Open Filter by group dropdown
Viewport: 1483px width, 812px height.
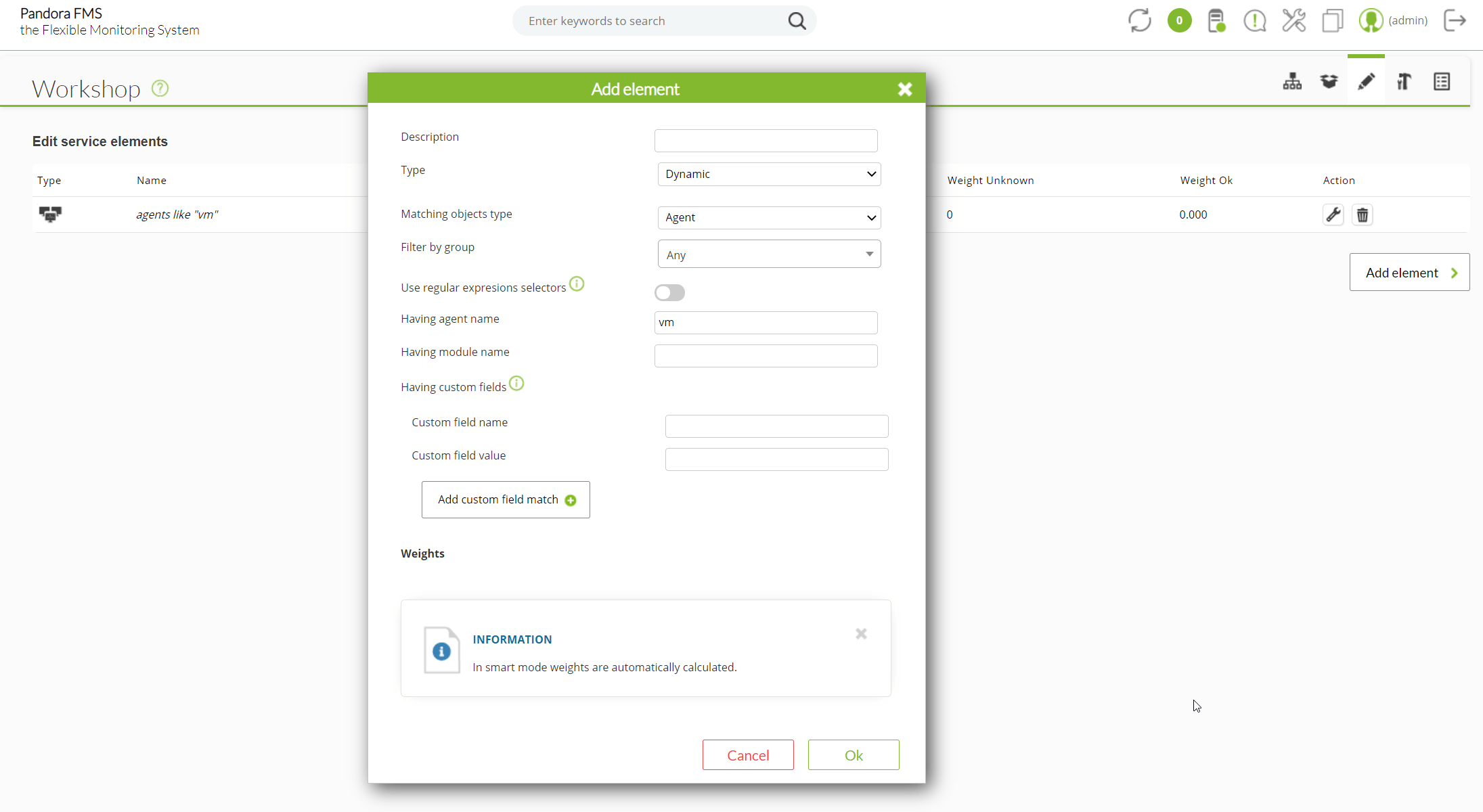coord(769,254)
